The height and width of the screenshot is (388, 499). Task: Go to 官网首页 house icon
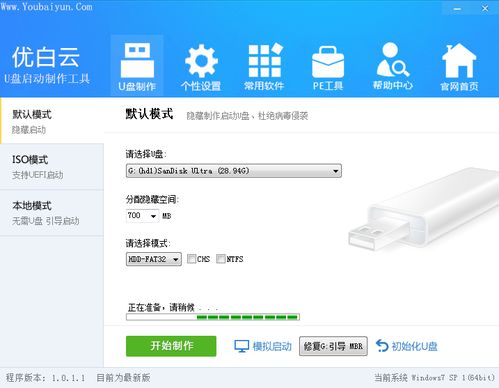(459, 60)
